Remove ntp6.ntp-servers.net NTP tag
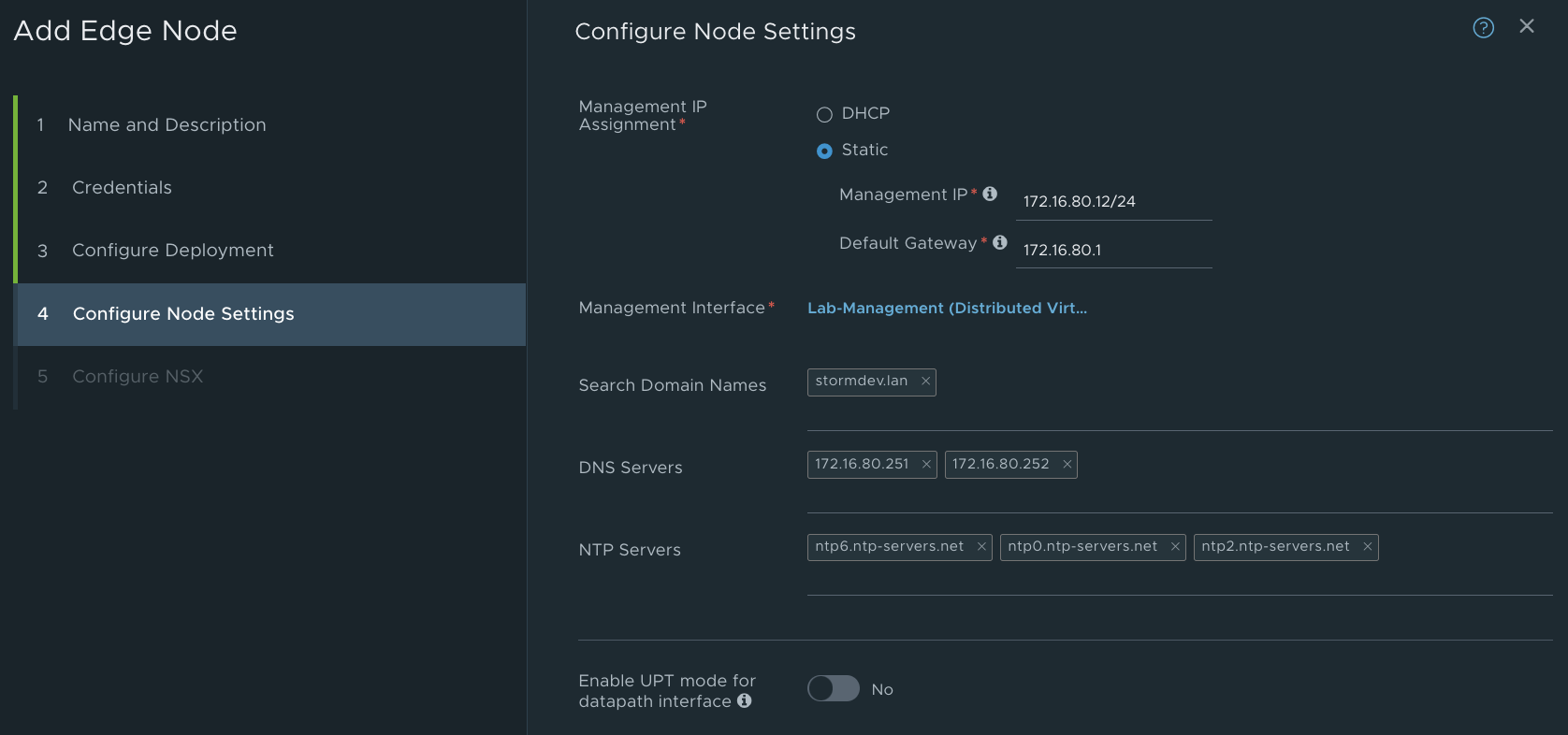Viewport: 1568px width, 735px height. [981, 547]
